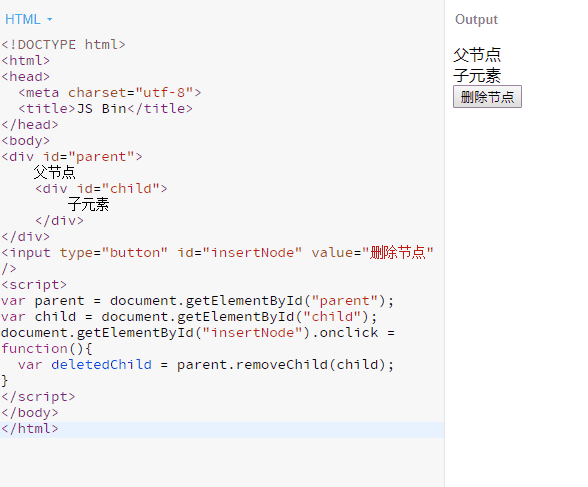Click the <!DOCTYPE html> code line
This screenshot has height=487, width=588.
click(63, 45)
